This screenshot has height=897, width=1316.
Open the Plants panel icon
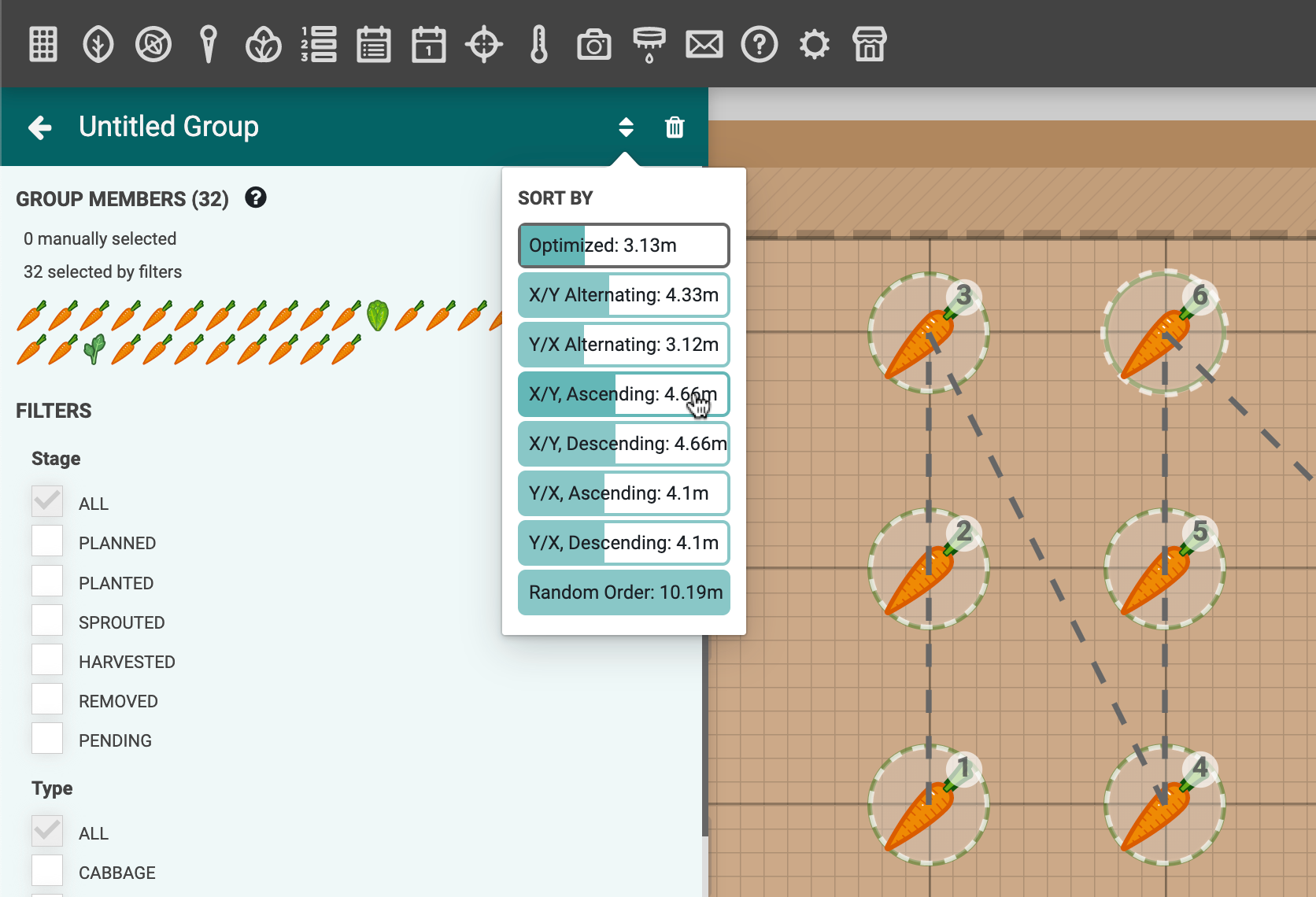(98, 44)
